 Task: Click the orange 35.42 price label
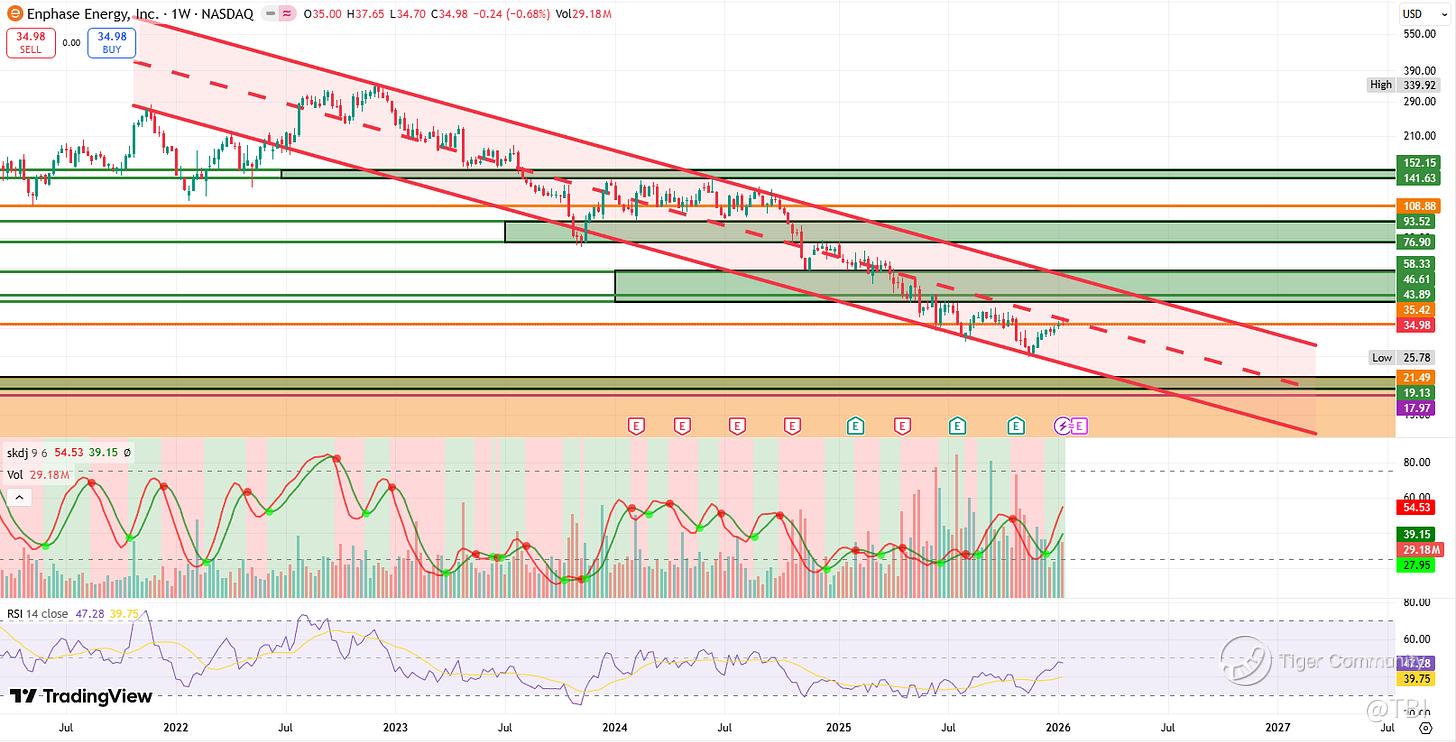[x=1415, y=310]
